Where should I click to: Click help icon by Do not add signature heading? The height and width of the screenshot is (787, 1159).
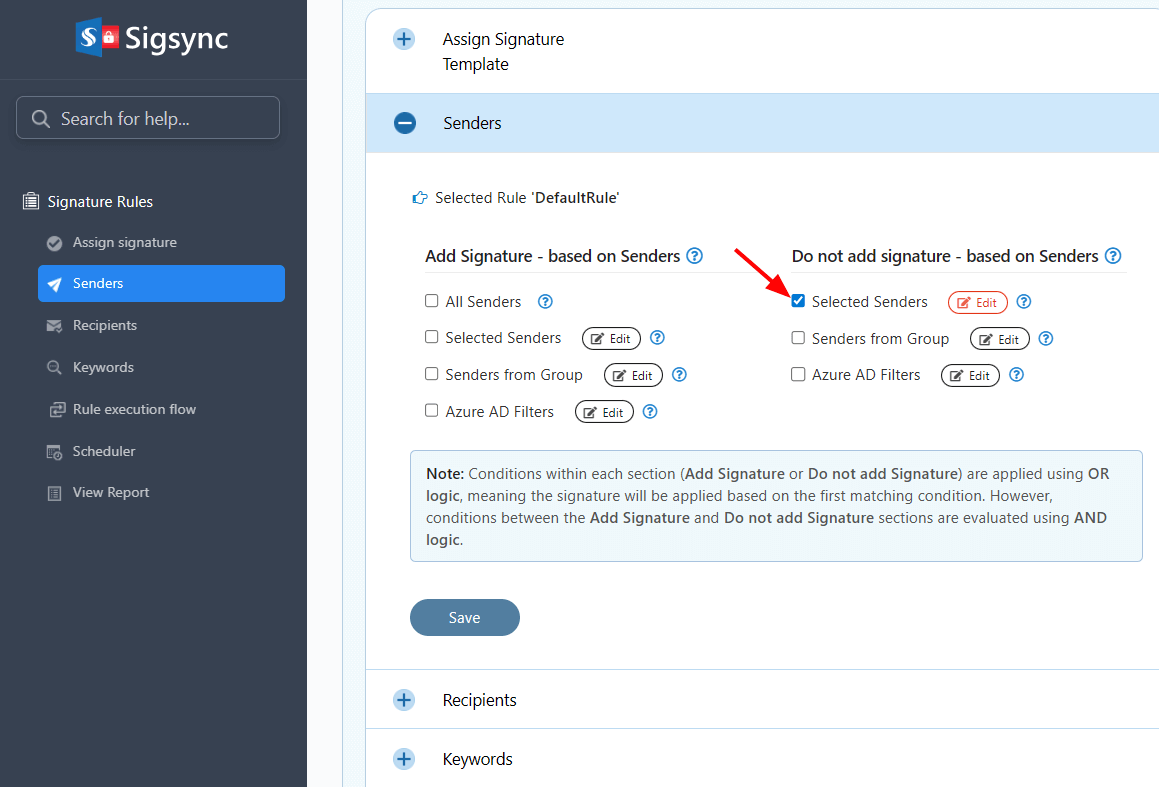tap(1112, 256)
